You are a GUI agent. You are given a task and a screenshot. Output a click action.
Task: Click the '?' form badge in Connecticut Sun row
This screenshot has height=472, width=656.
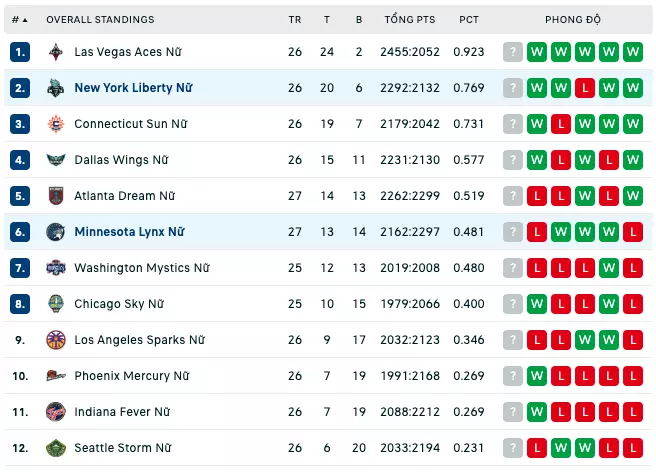coord(512,124)
